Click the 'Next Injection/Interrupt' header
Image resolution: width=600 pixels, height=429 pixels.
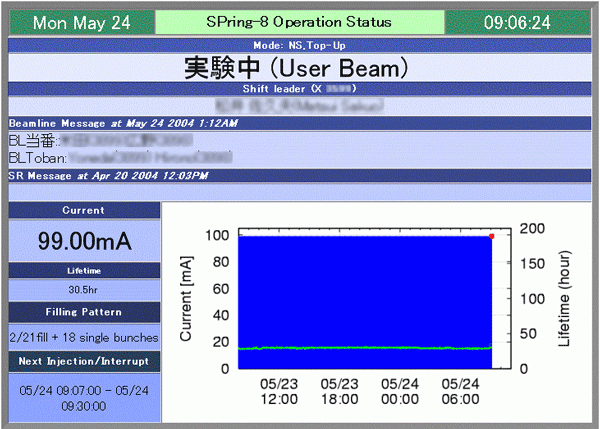[x=84, y=361]
